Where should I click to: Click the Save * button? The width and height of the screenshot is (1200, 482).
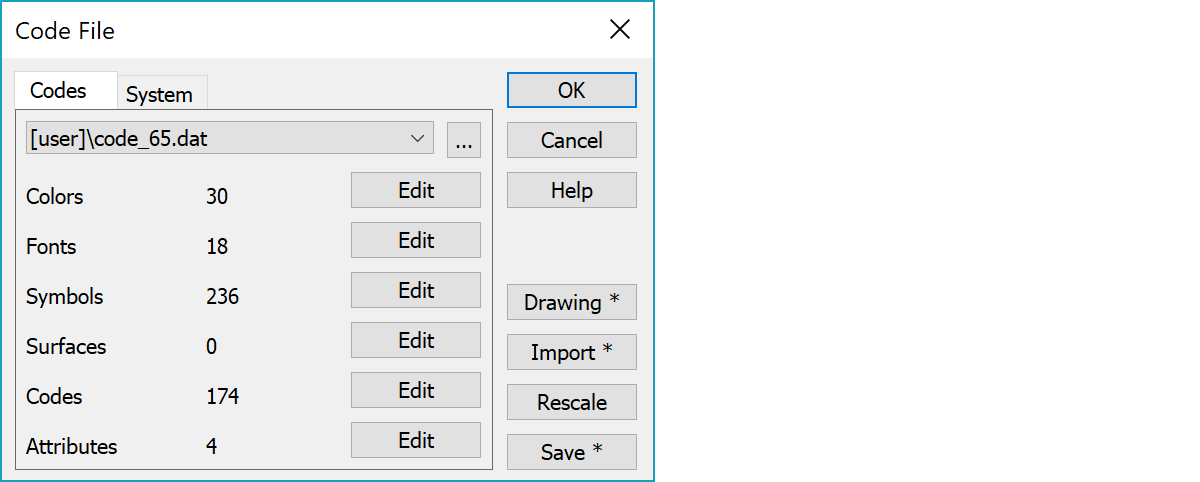tap(571, 452)
